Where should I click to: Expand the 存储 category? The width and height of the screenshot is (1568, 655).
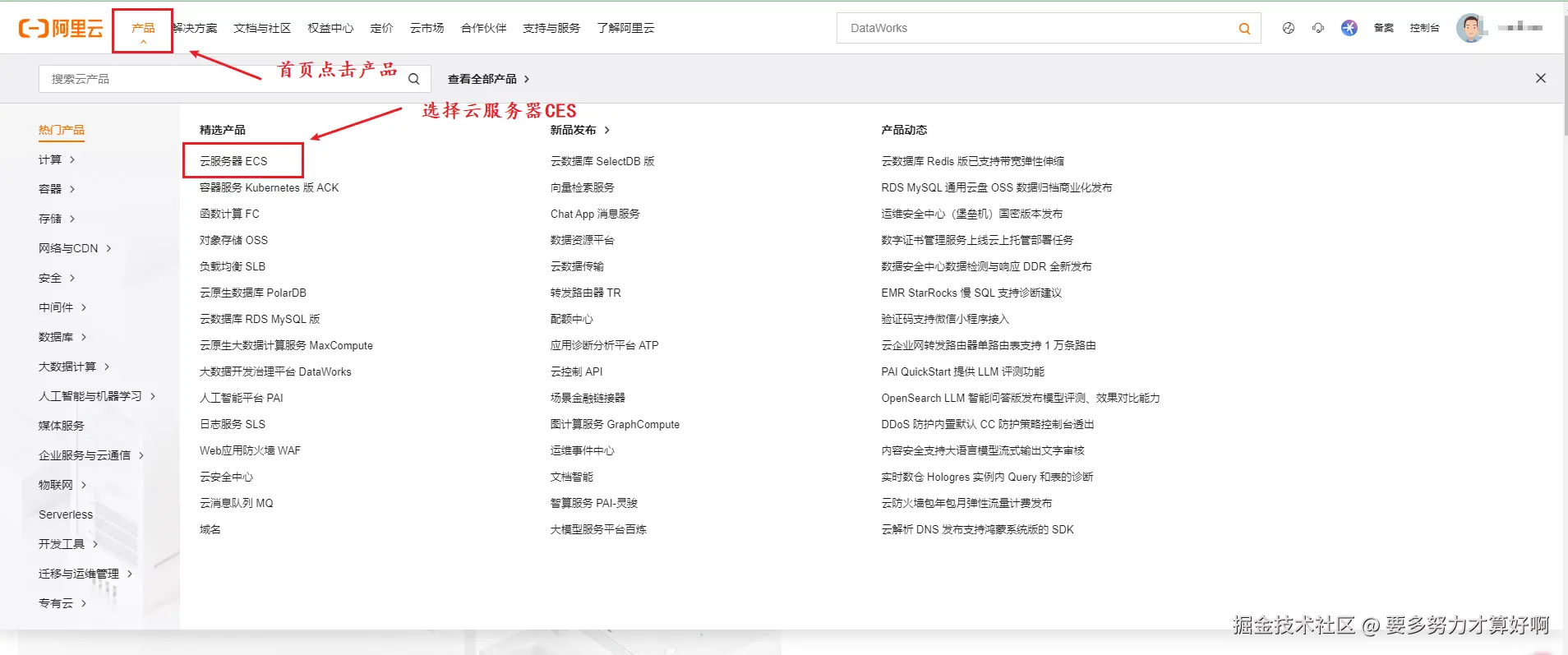pos(57,219)
